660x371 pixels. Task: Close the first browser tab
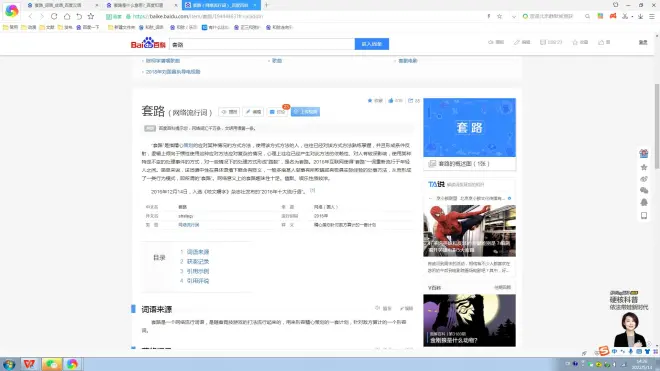tap(97, 5)
